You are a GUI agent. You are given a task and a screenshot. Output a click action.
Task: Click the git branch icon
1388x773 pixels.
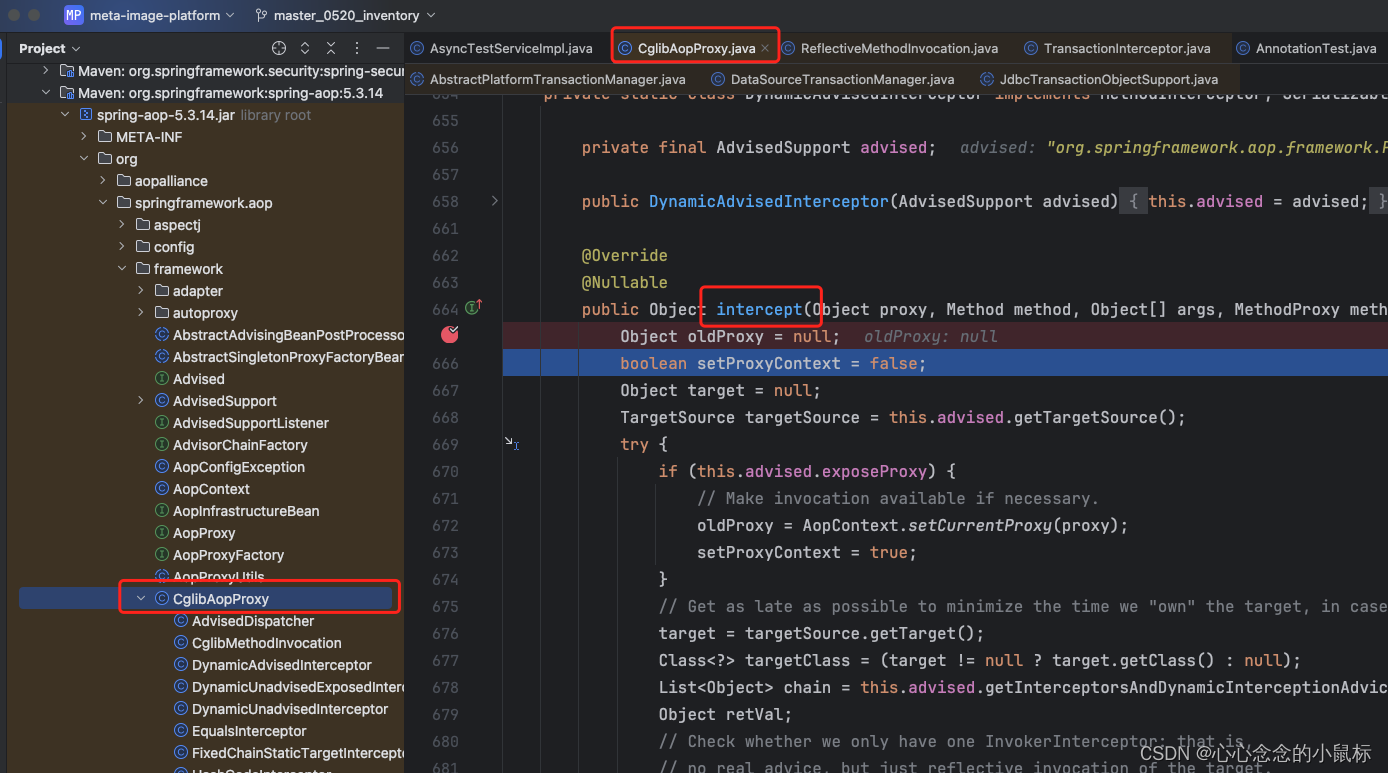point(261,15)
